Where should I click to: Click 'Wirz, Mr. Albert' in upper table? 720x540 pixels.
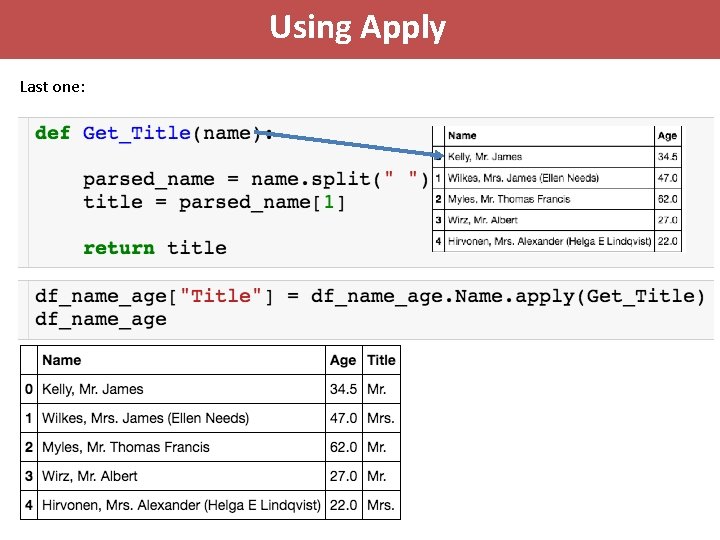[x=483, y=220]
